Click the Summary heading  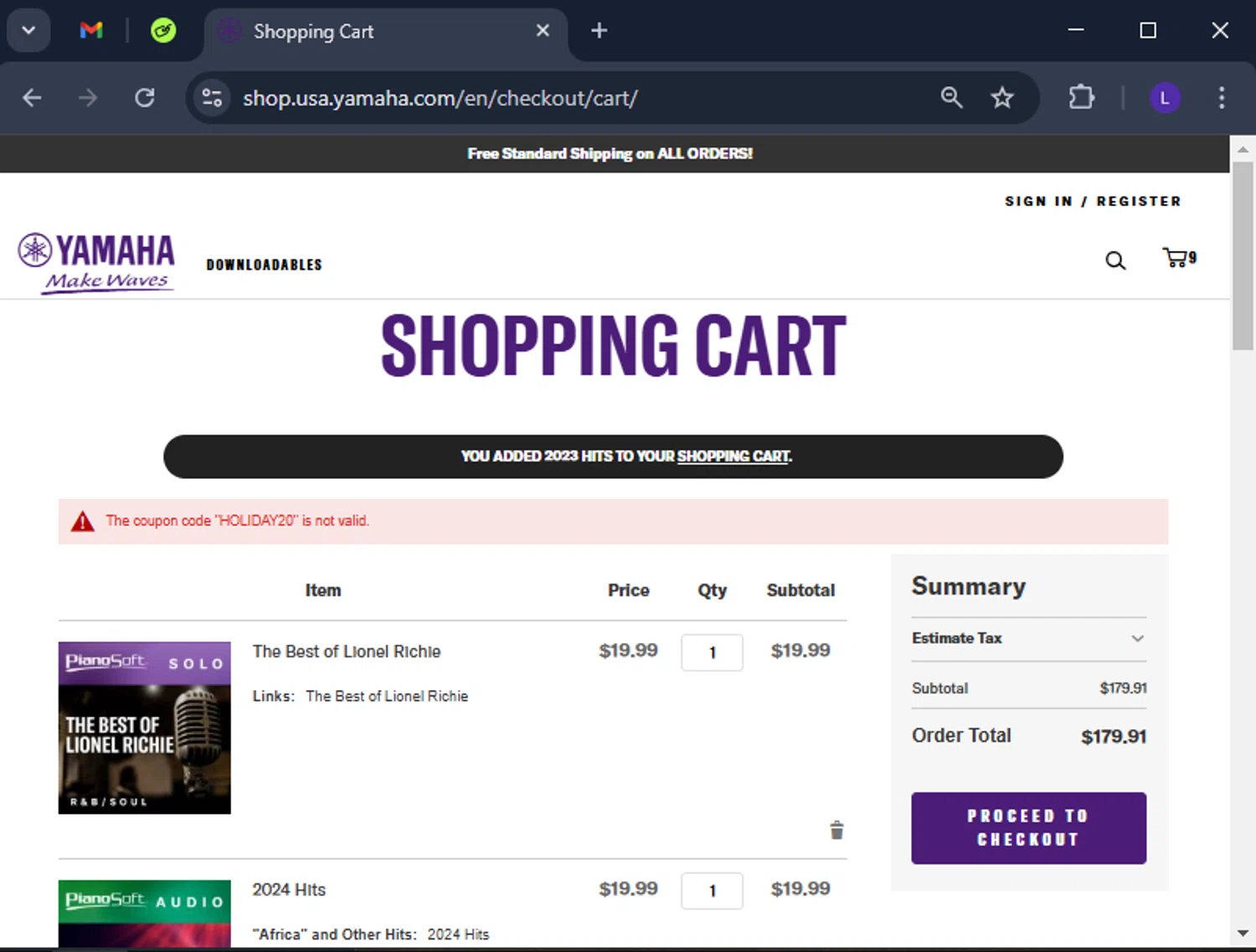click(x=968, y=586)
